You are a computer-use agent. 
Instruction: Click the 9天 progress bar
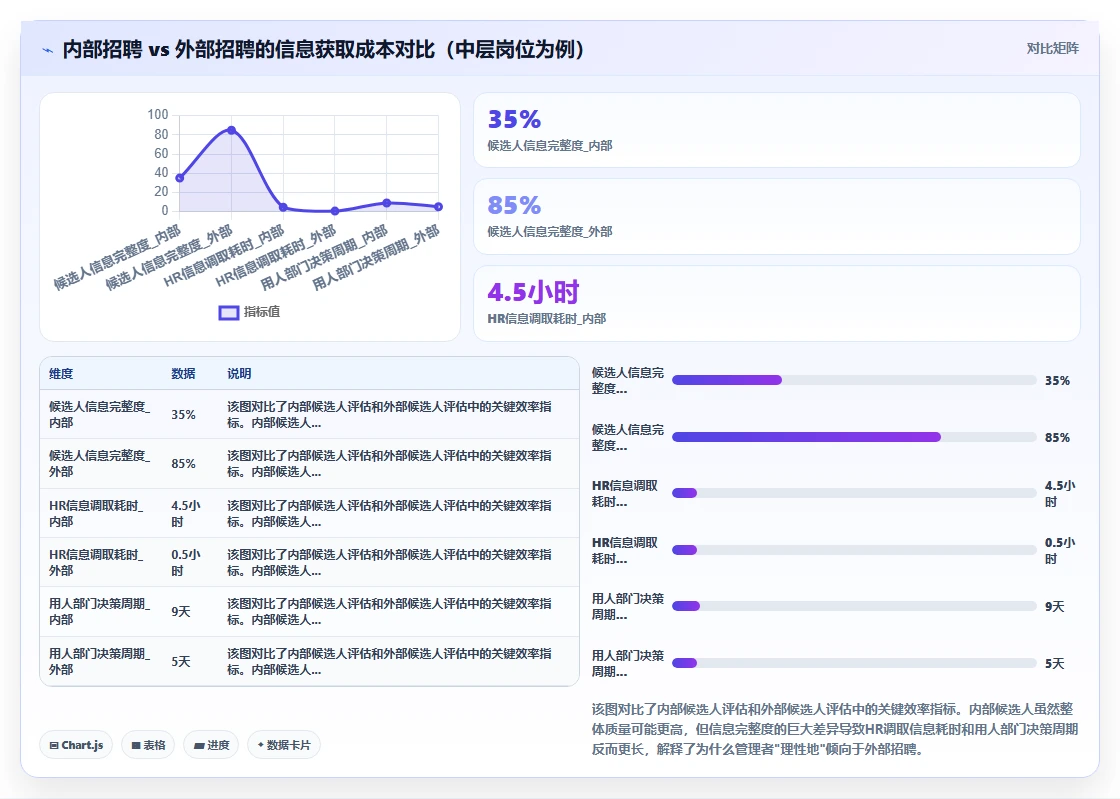click(x=854, y=606)
